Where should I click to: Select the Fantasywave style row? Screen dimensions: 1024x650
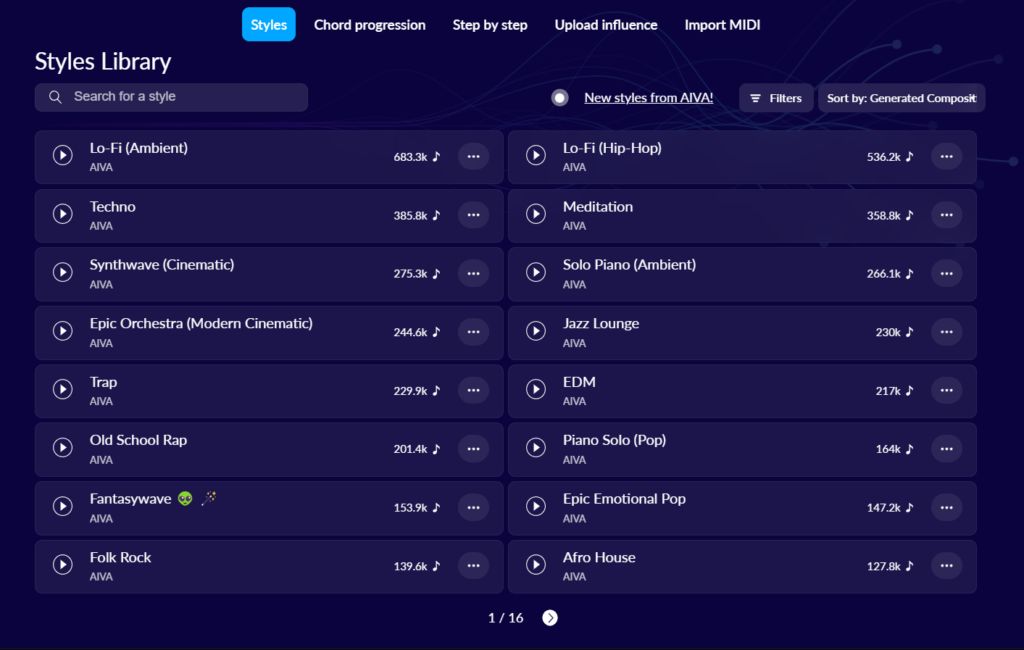[269, 508]
